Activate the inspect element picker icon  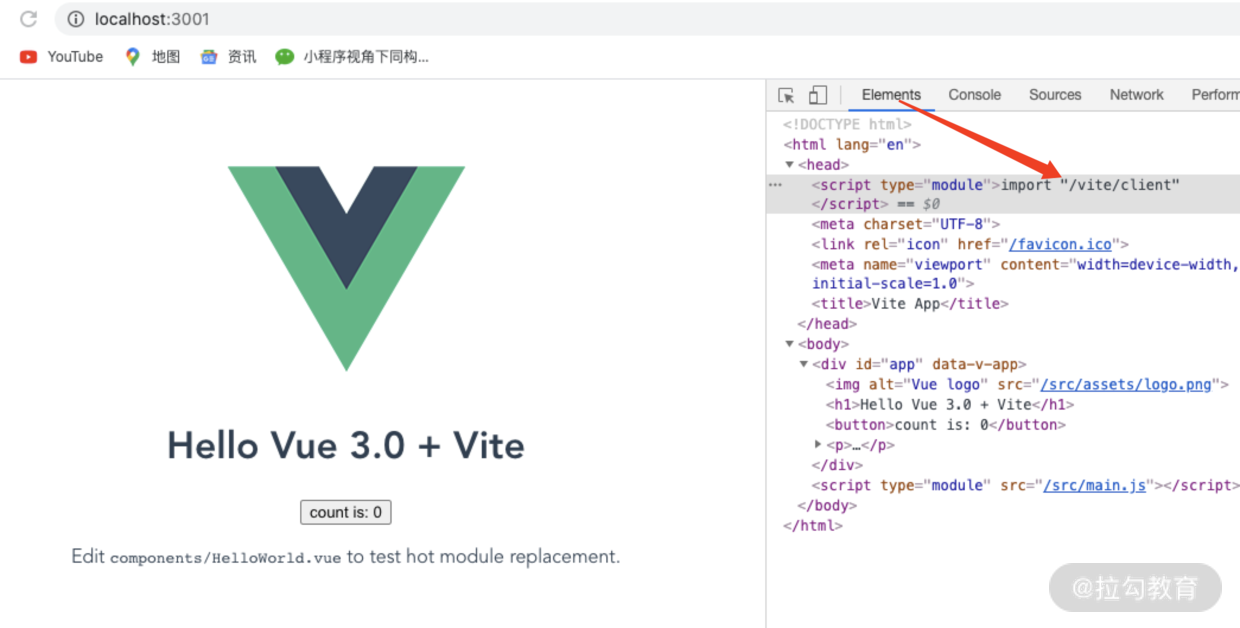pos(786,95)
